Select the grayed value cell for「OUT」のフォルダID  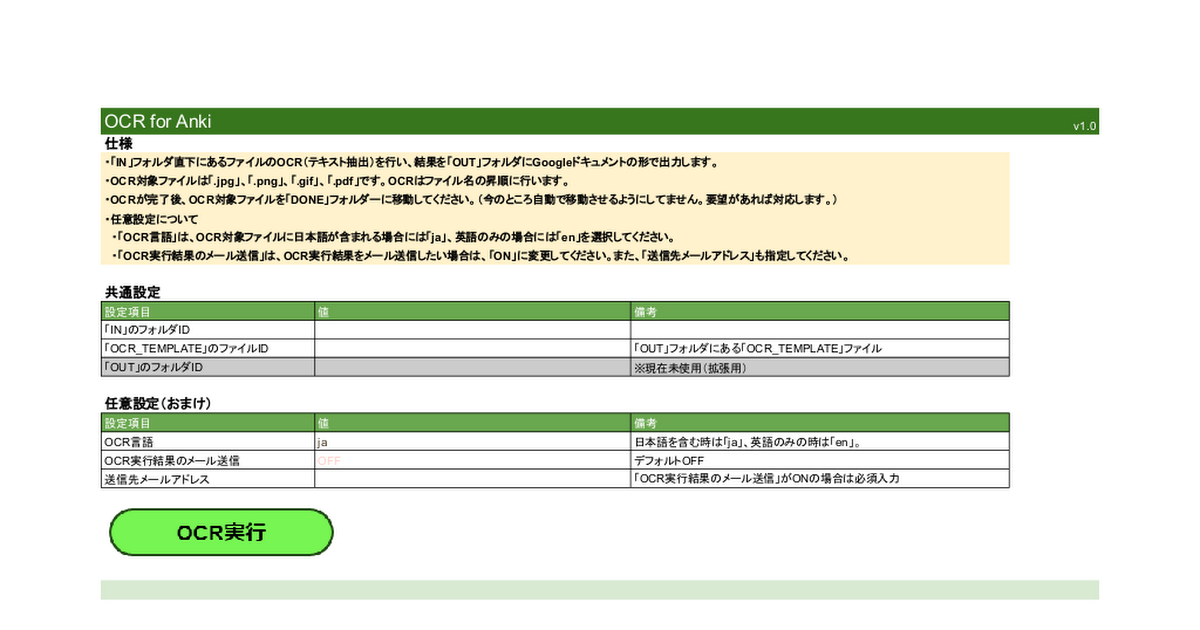[472, 368]
